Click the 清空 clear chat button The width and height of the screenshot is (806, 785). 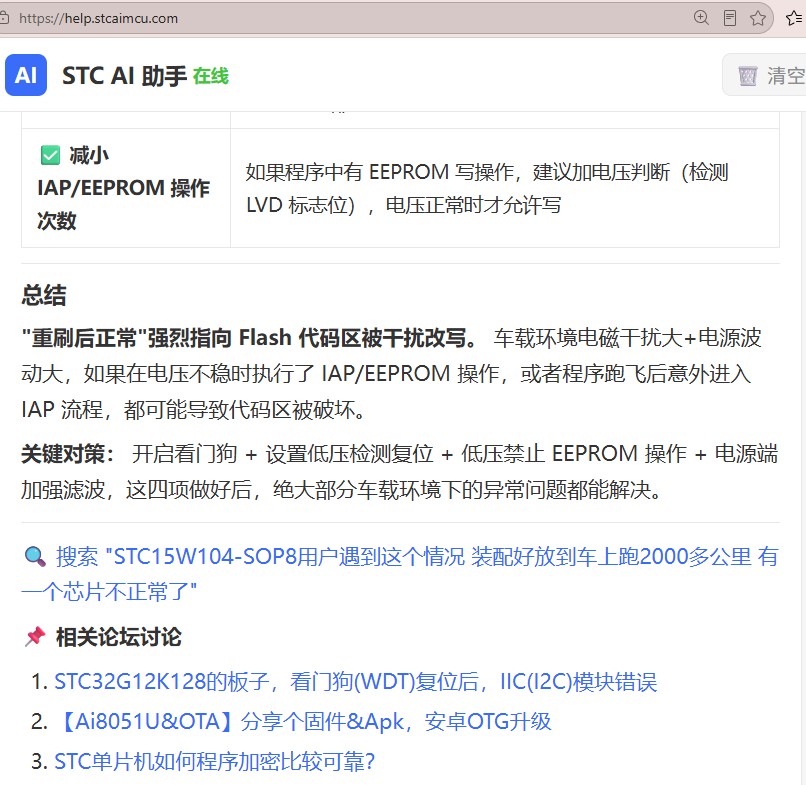coord(766,76)
